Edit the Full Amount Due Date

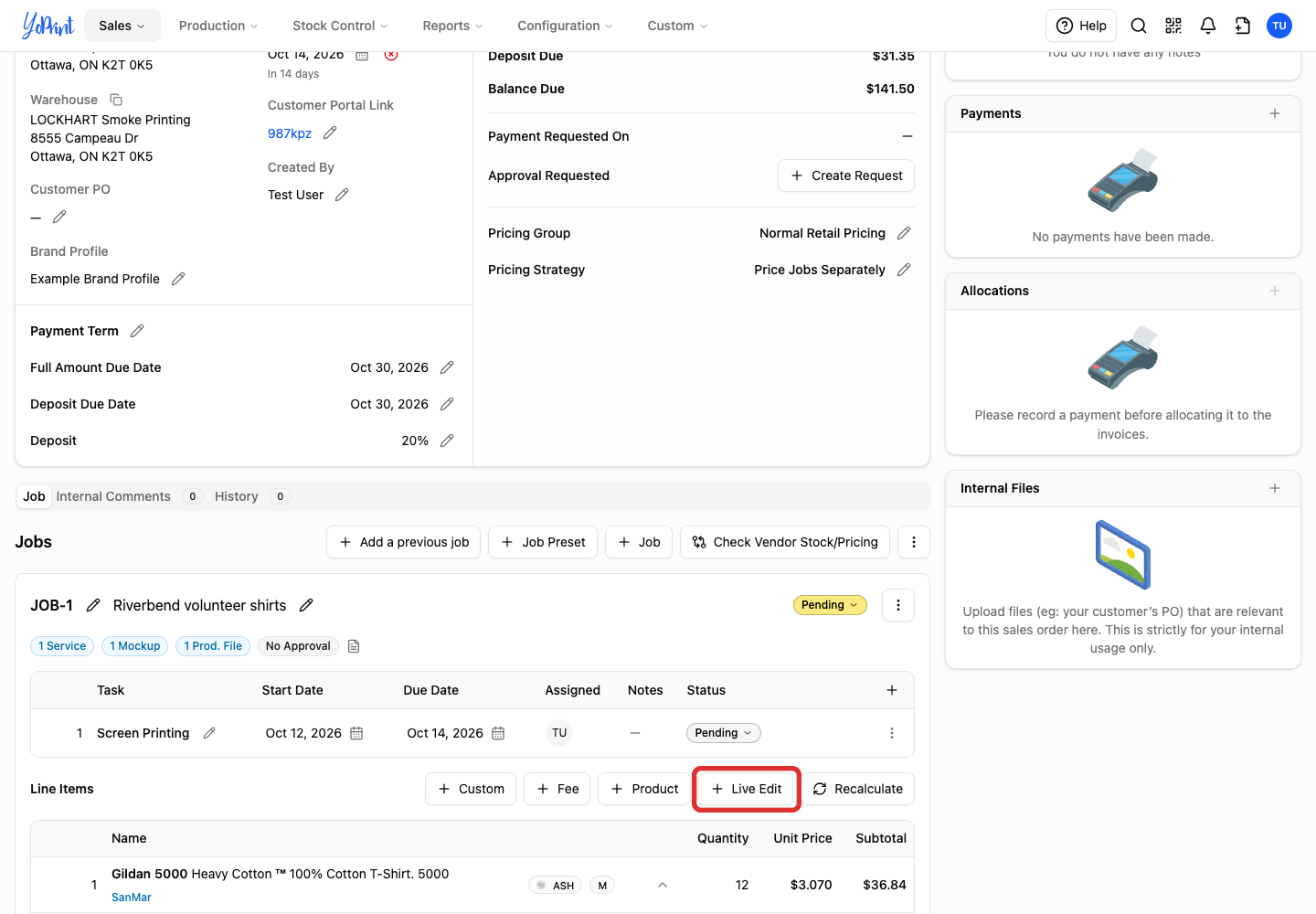click(x=447, y=367)
